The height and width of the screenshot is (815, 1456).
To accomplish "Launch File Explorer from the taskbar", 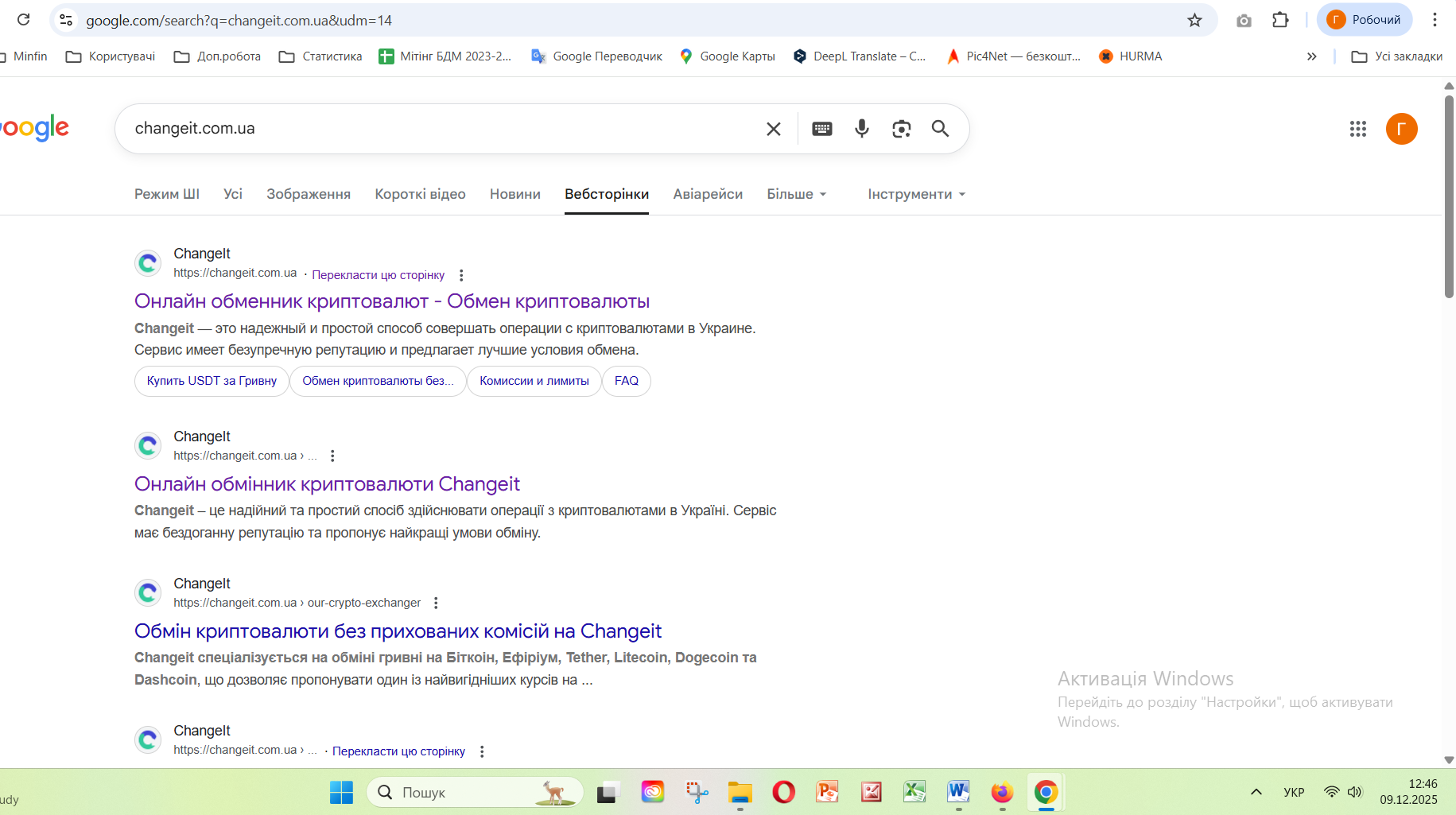I will coord(740,793).
